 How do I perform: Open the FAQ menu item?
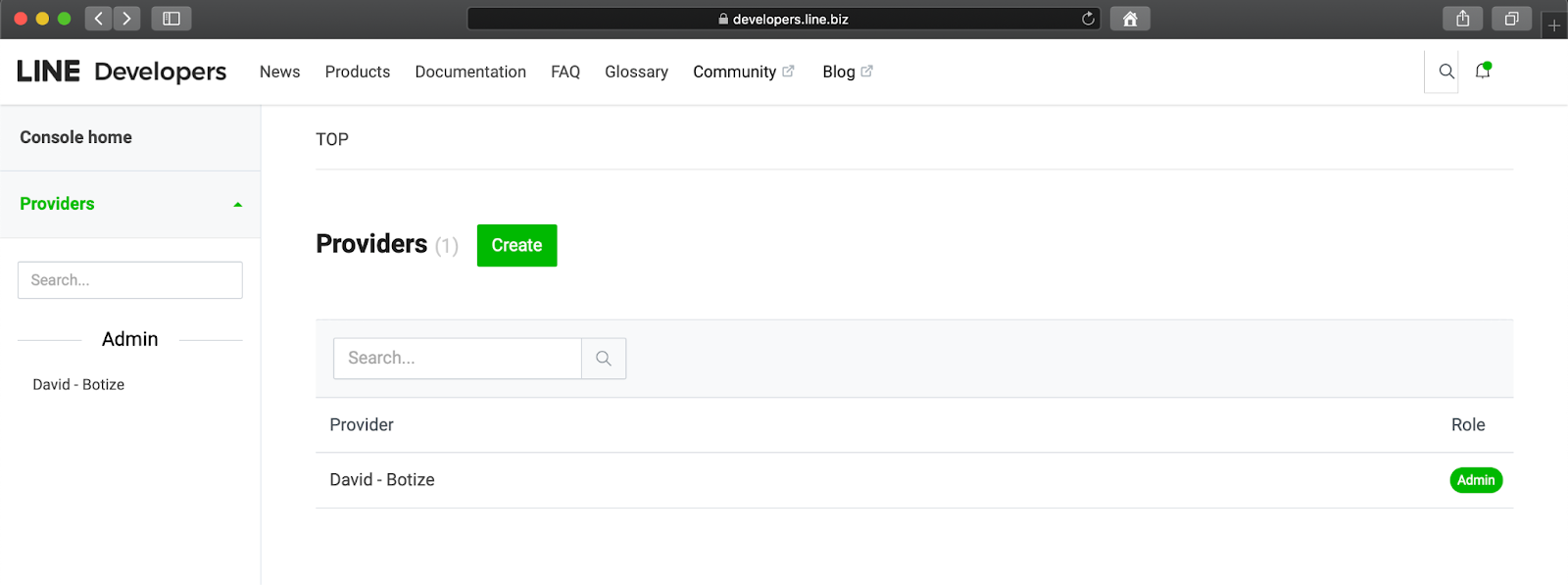(x=565, y=72)
